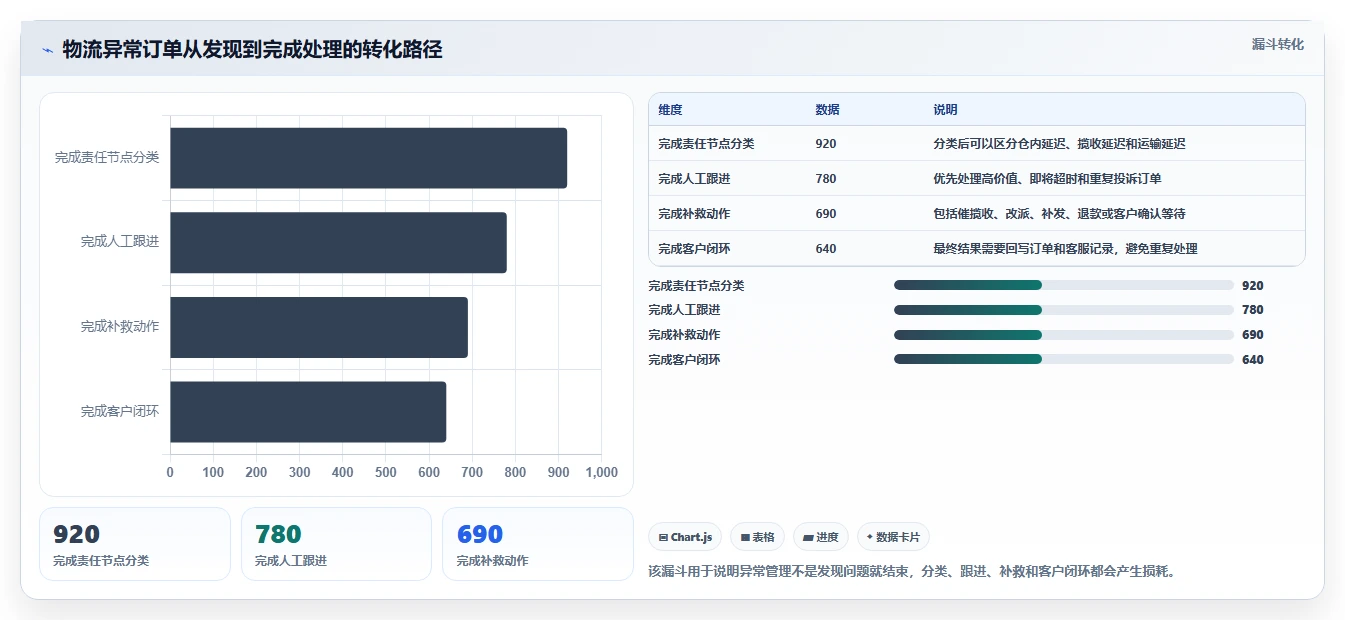The image size is (1345, 620).
Task: Click value 780 in the table
Action: (826, 179)
